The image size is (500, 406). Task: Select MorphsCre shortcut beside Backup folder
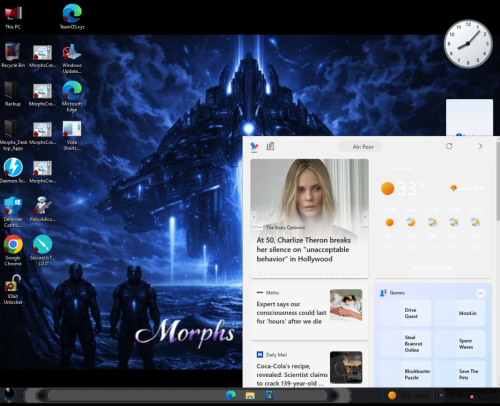(42, 95)
